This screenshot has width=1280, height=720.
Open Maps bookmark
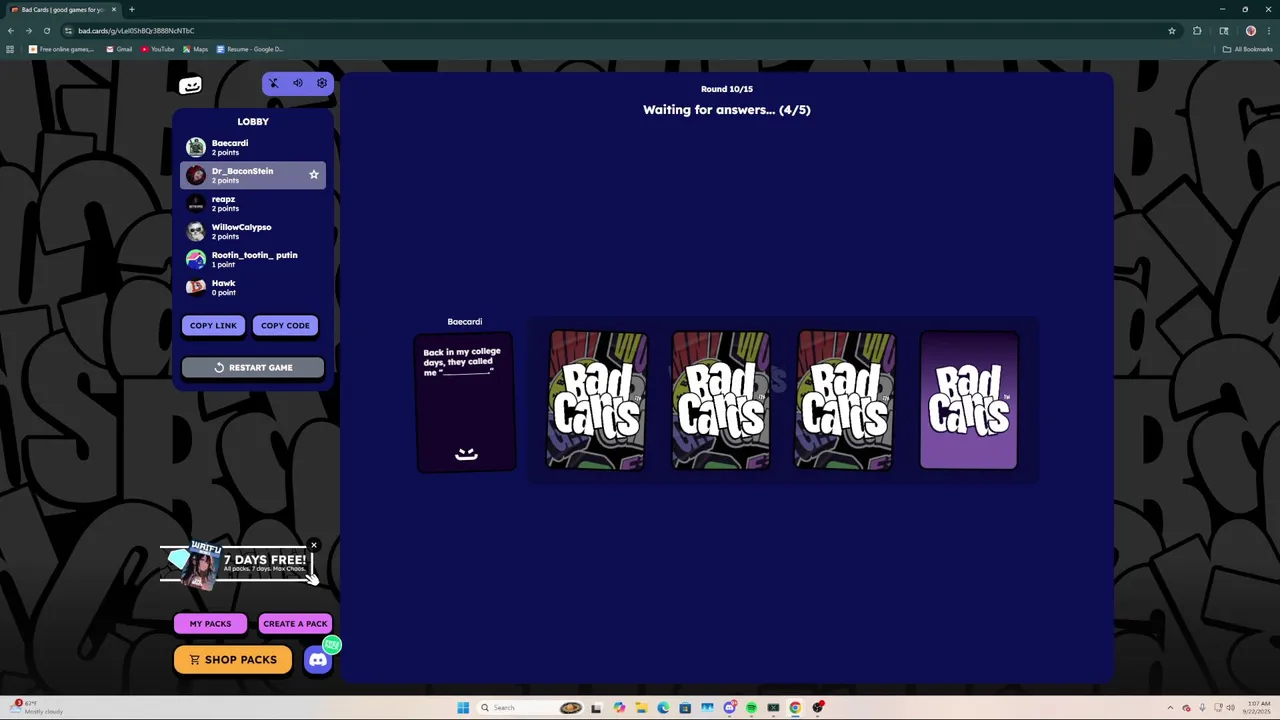pyautogui.click(x=196, y=49)
